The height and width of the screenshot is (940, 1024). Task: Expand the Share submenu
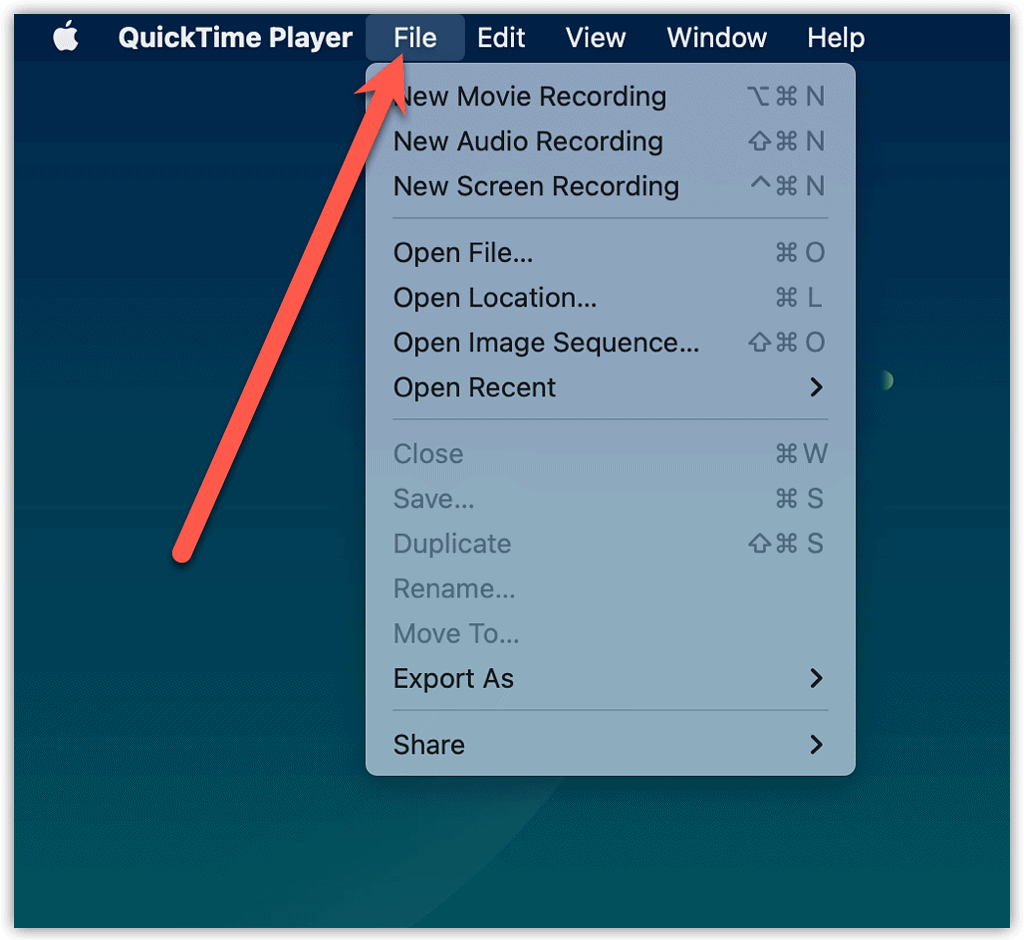428,744
